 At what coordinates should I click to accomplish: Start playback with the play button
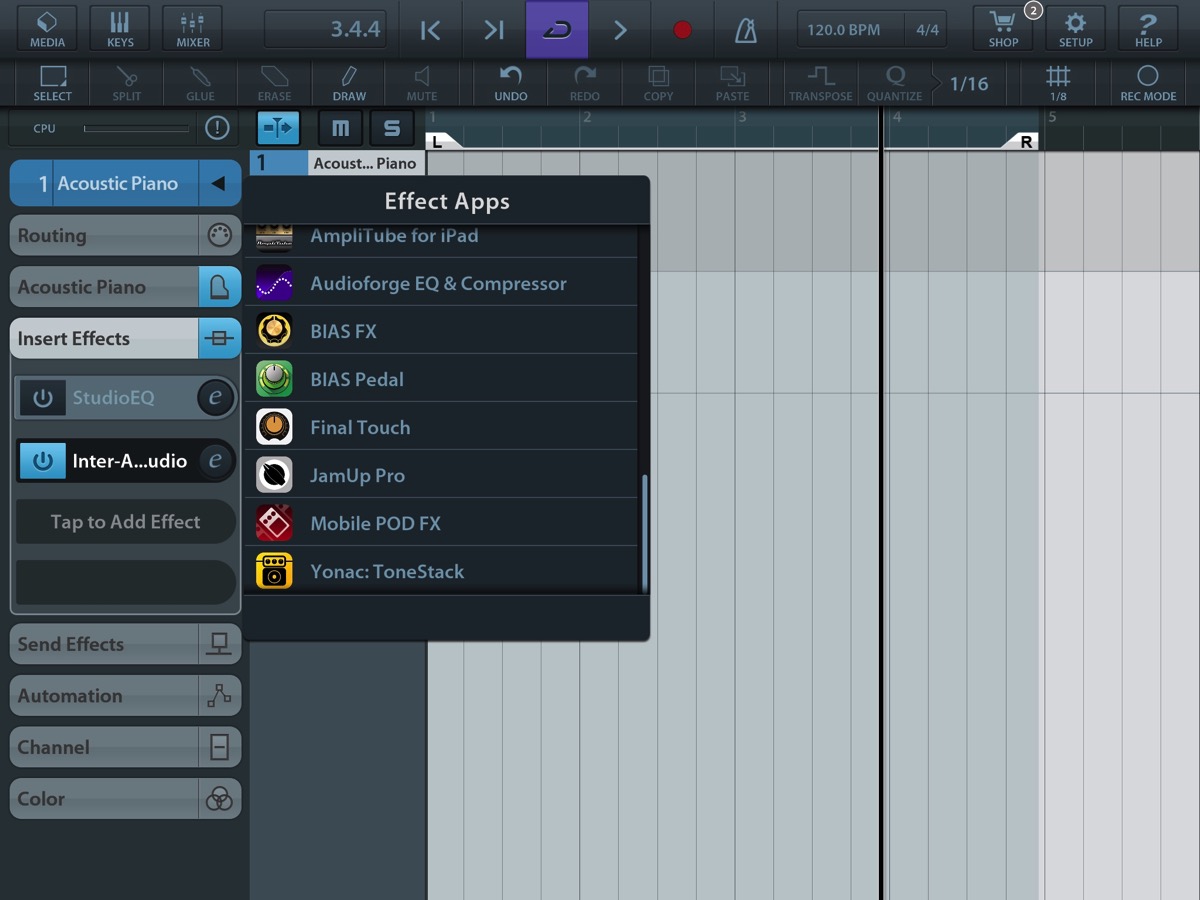tap(620, 30)
